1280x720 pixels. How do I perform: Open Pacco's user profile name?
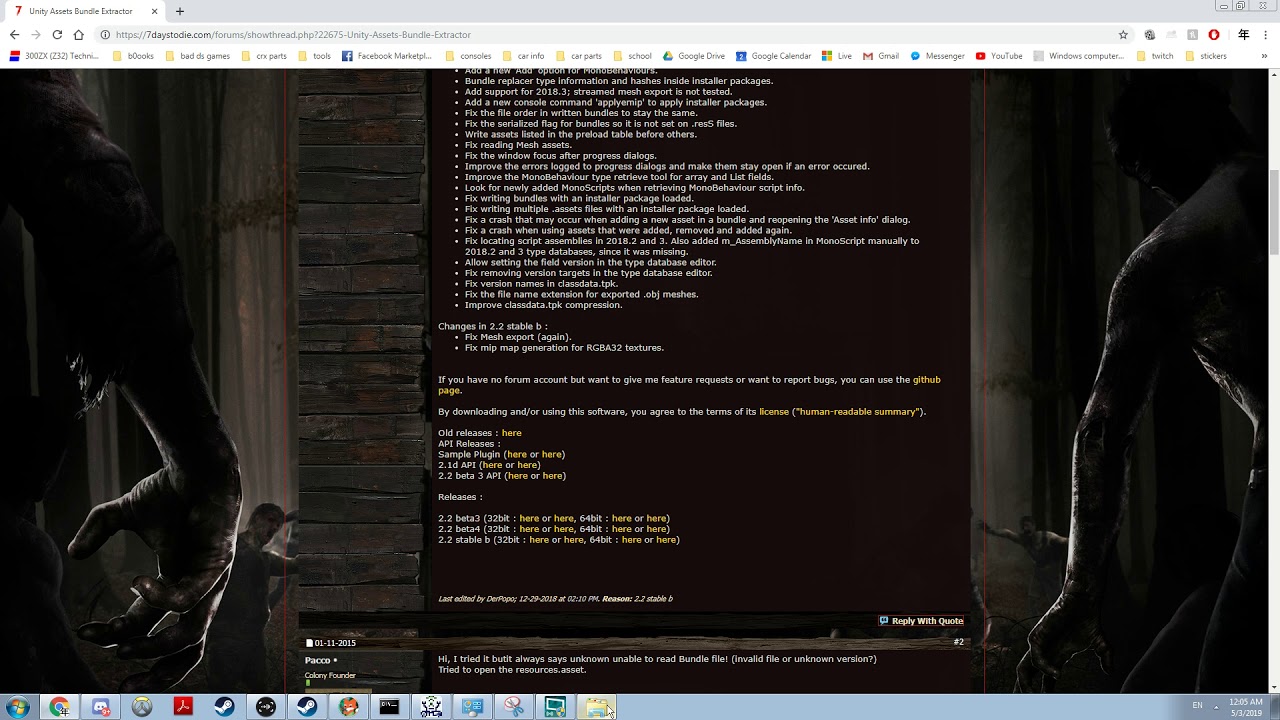318,660
